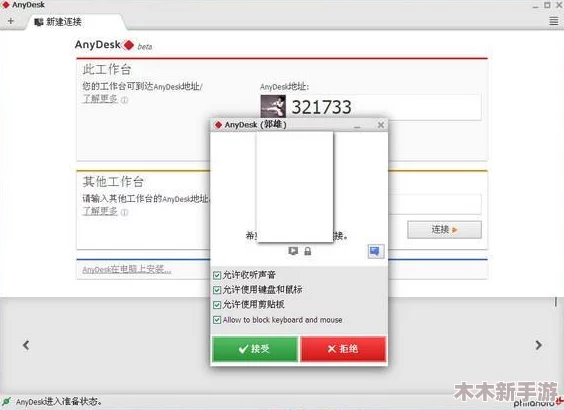
Task: Toggle Allow to block keyboard and mouse
Action: tap(217, 320)
